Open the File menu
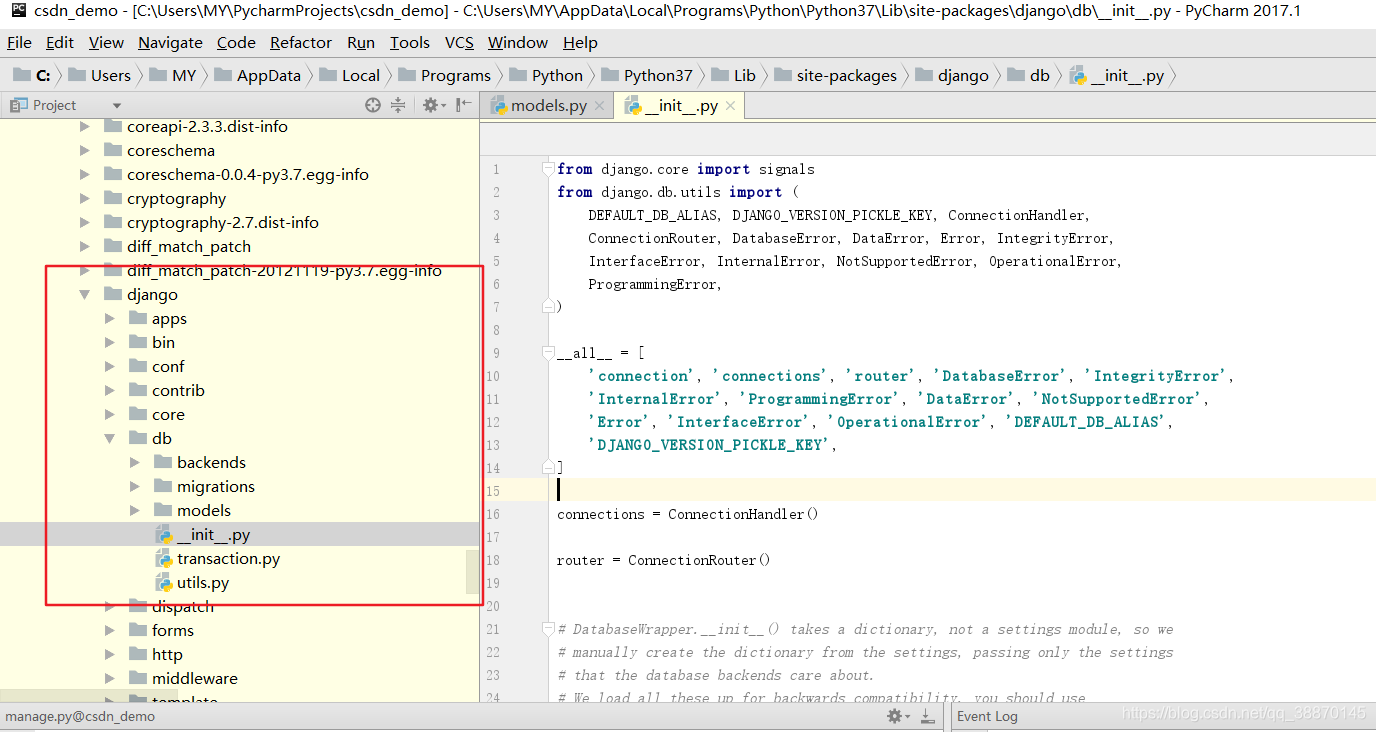The image size is (1376, 732). point(19,43)
